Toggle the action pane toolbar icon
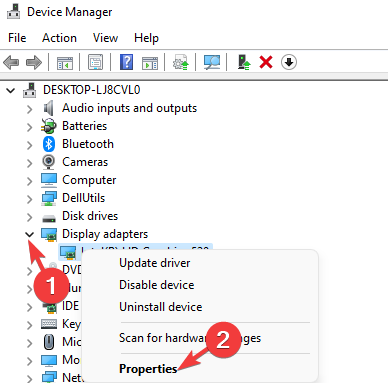This screenshot has width=388, height=383. [x=150, y=62]
